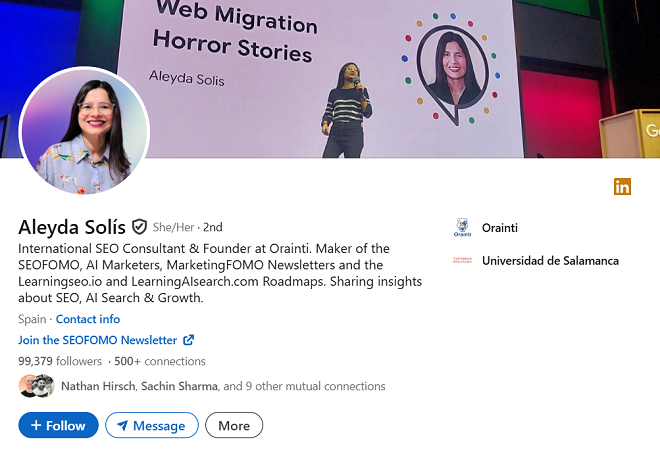
Task: Follow Aleyda Solís
Action: (x=58, y=425)
